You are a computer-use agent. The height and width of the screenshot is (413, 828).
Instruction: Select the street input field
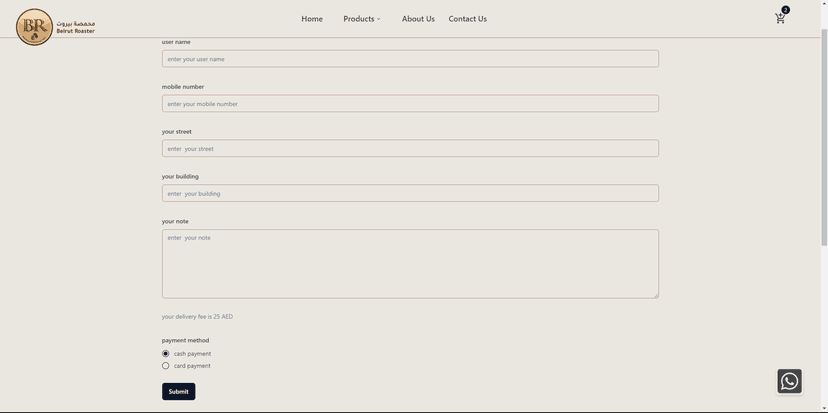410,149
